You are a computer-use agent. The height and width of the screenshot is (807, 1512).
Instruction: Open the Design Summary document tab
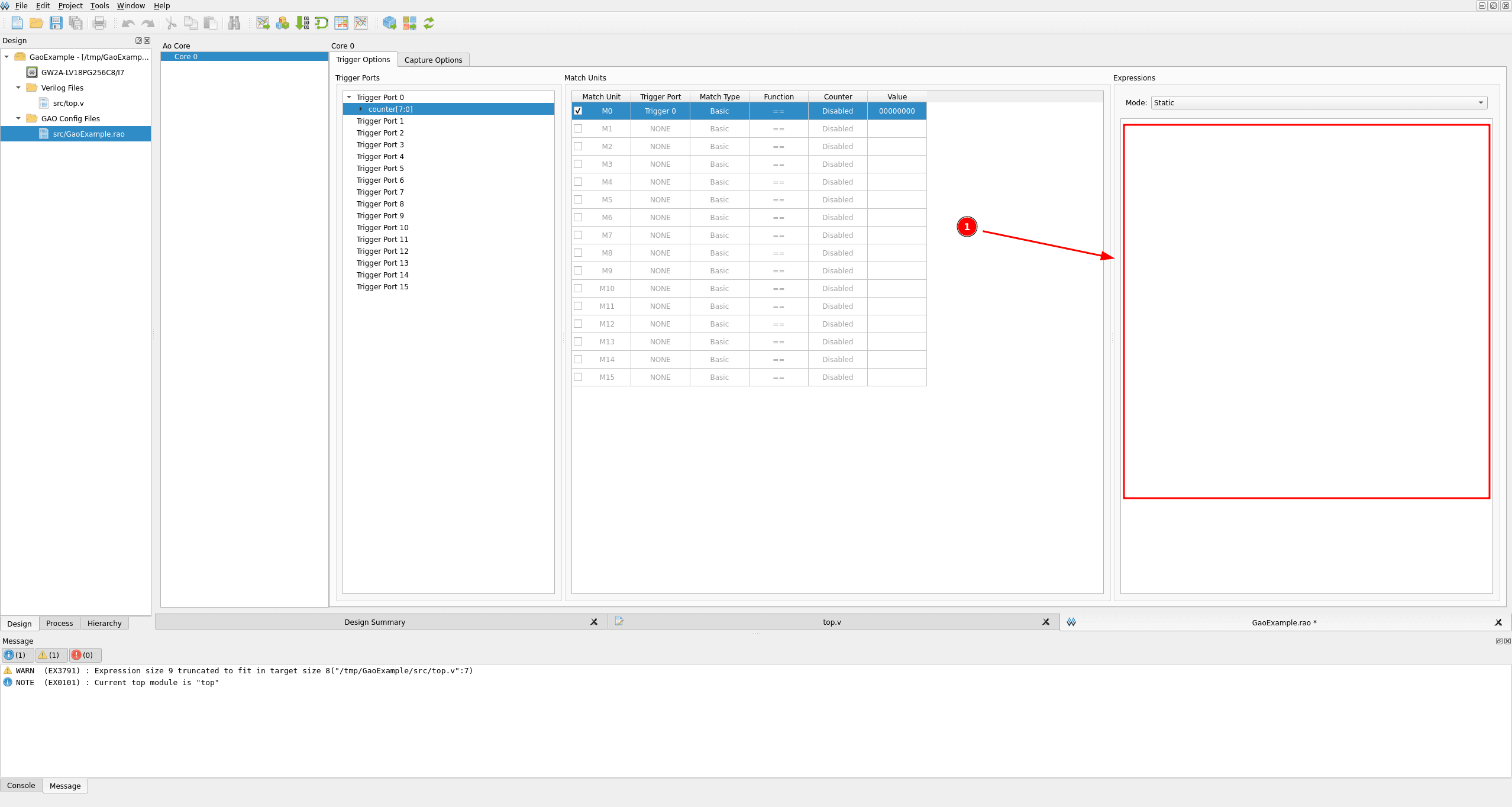[x=374, y=622]
